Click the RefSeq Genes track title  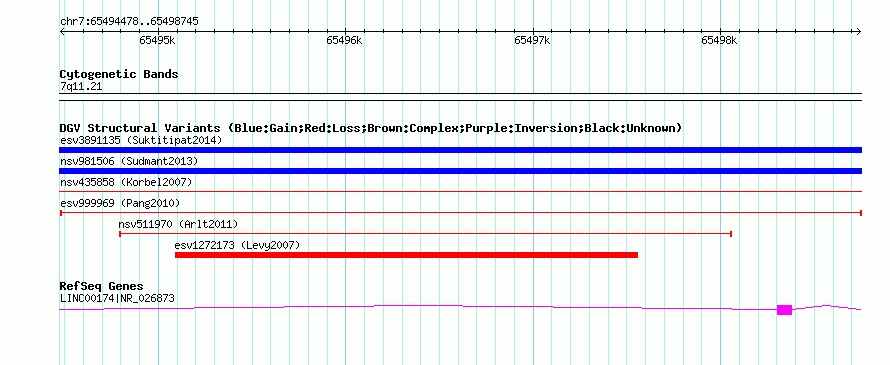pos(102,286)
